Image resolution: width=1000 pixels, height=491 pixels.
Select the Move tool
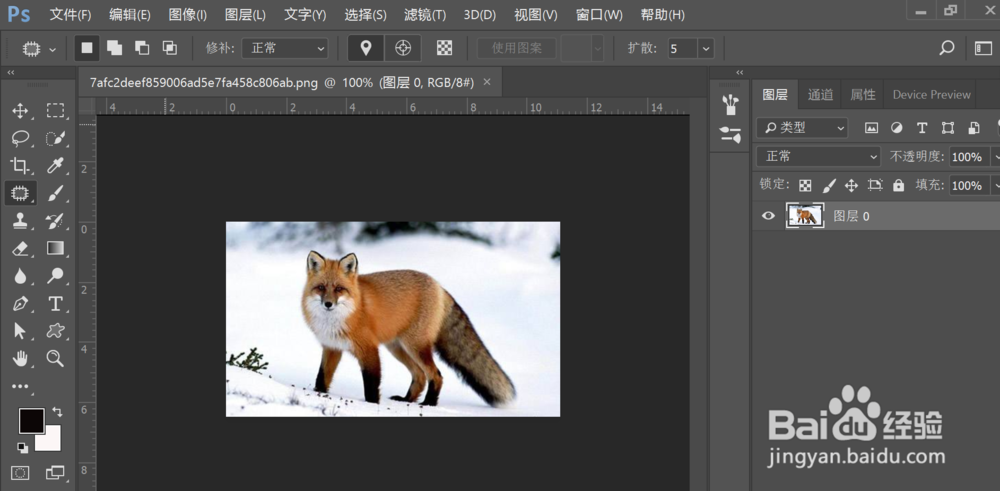(x=20, y=111)
